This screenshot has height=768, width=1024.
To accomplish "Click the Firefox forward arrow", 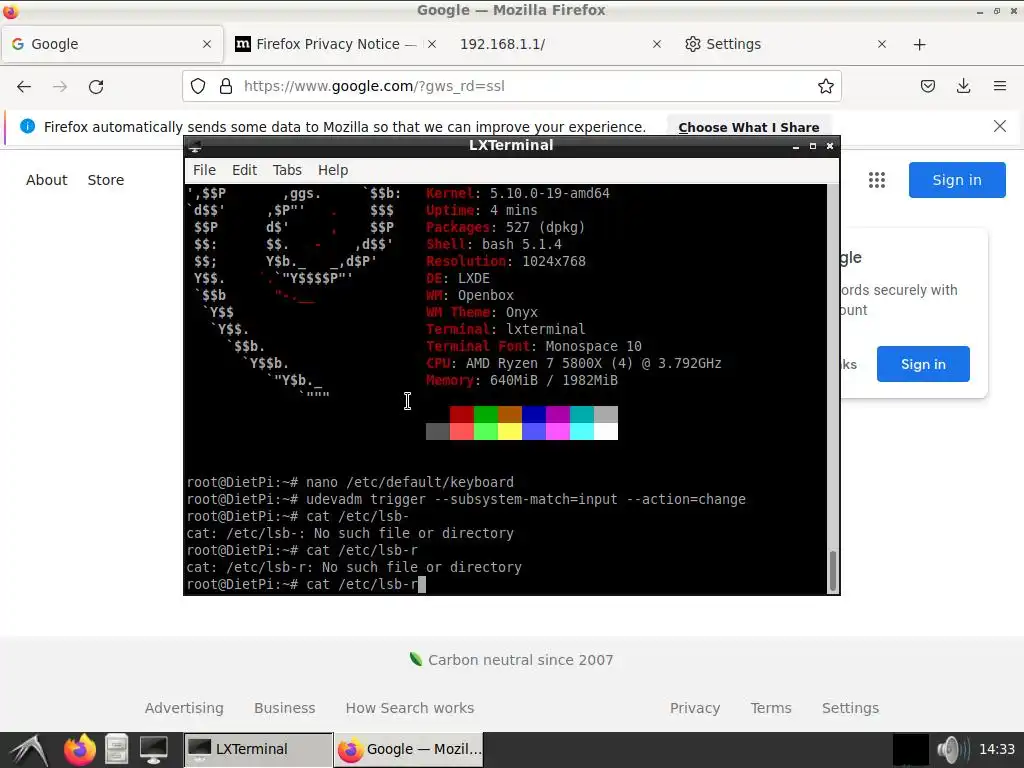I will pos(60,86).
